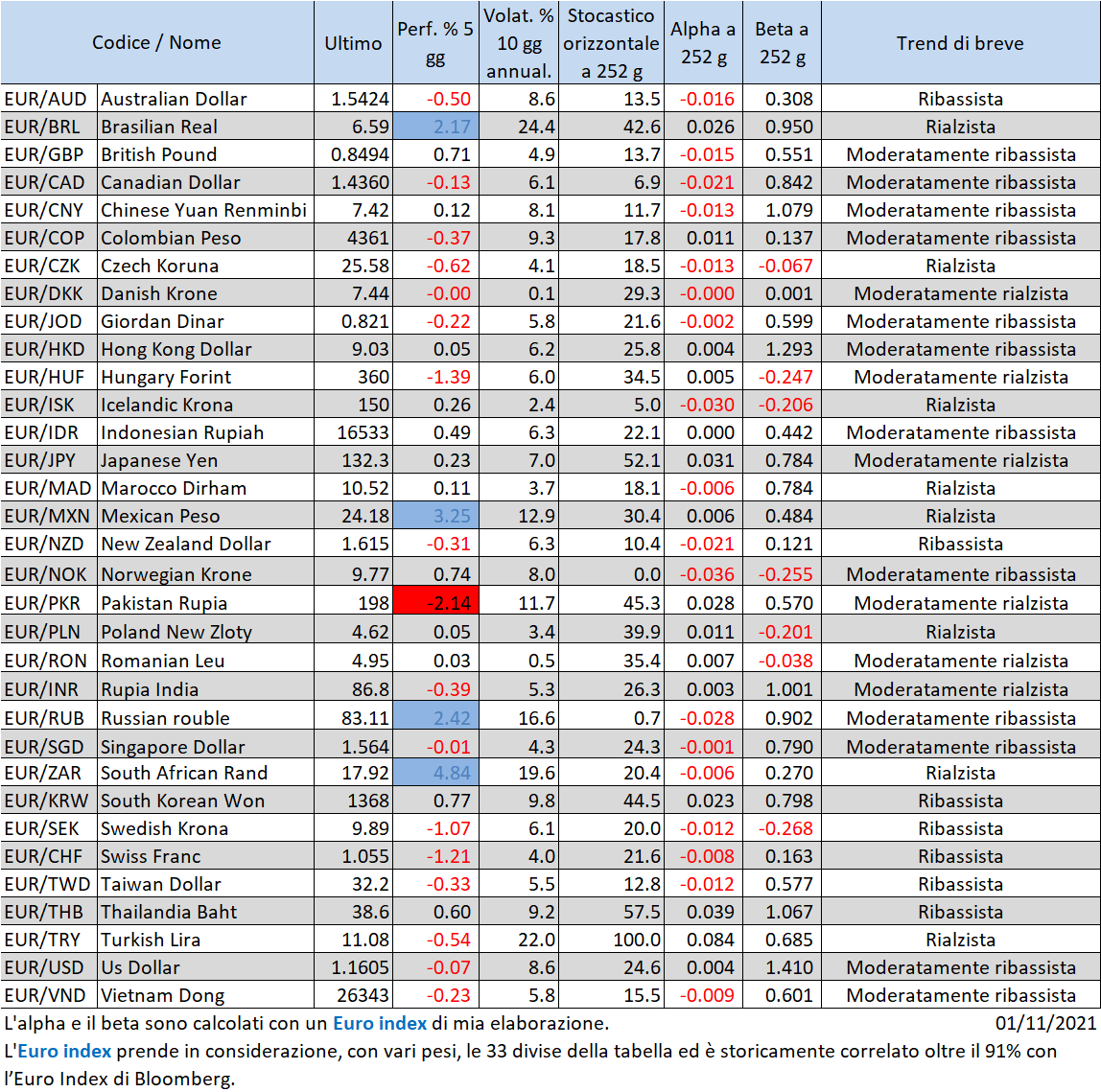Click the EUR/JPY code cell
This screenshot has height=1092, width=1101.
[49, 460]
